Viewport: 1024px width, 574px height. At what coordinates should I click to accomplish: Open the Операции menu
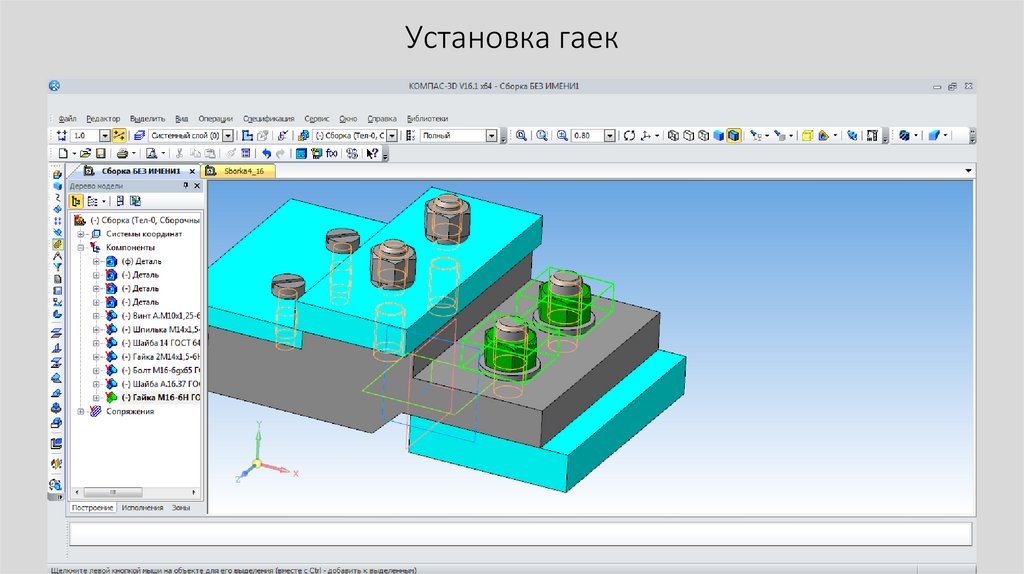click(215, 117)
